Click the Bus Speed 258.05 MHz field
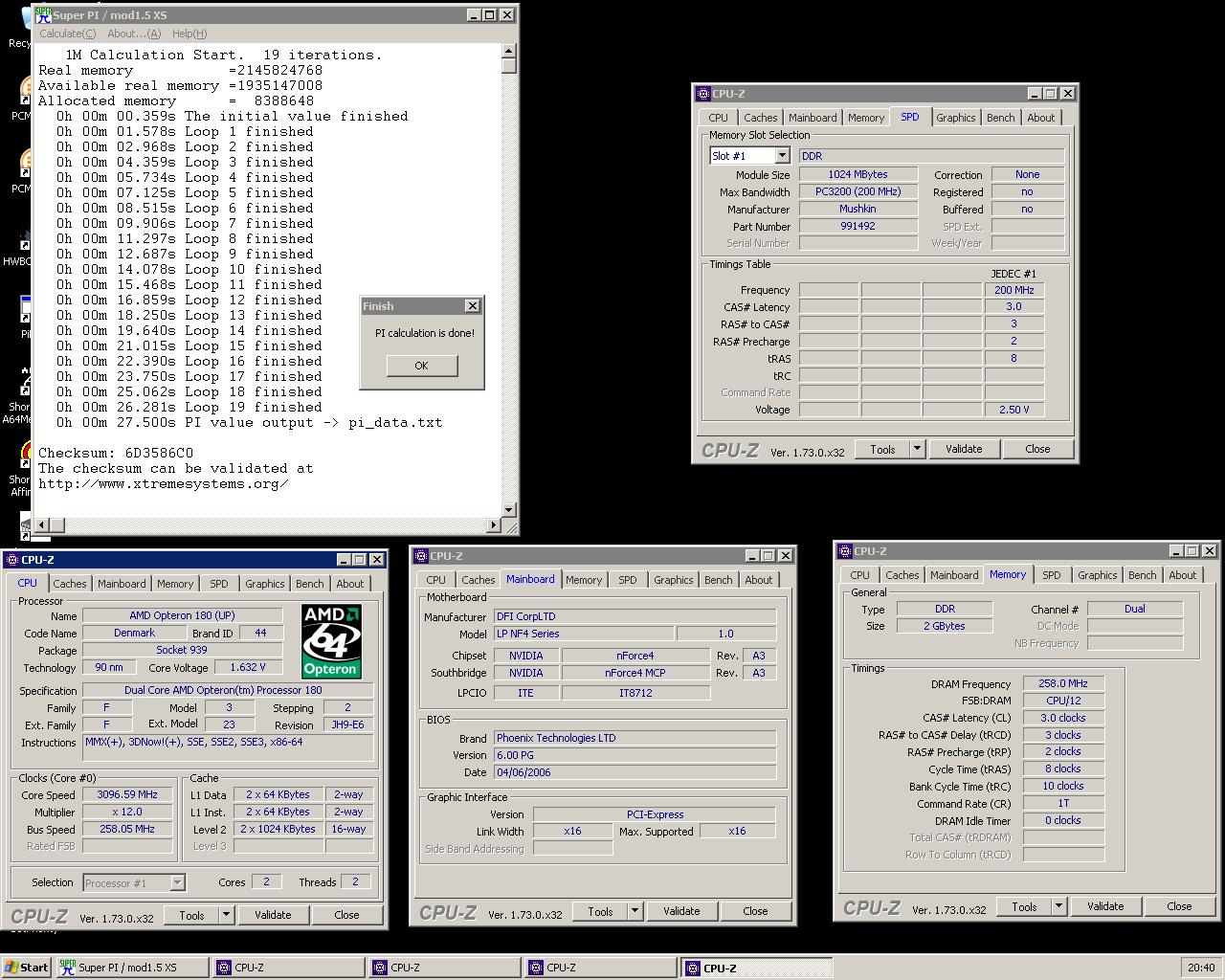Viewport: 1225px width, 980px height. coord(127,829)
